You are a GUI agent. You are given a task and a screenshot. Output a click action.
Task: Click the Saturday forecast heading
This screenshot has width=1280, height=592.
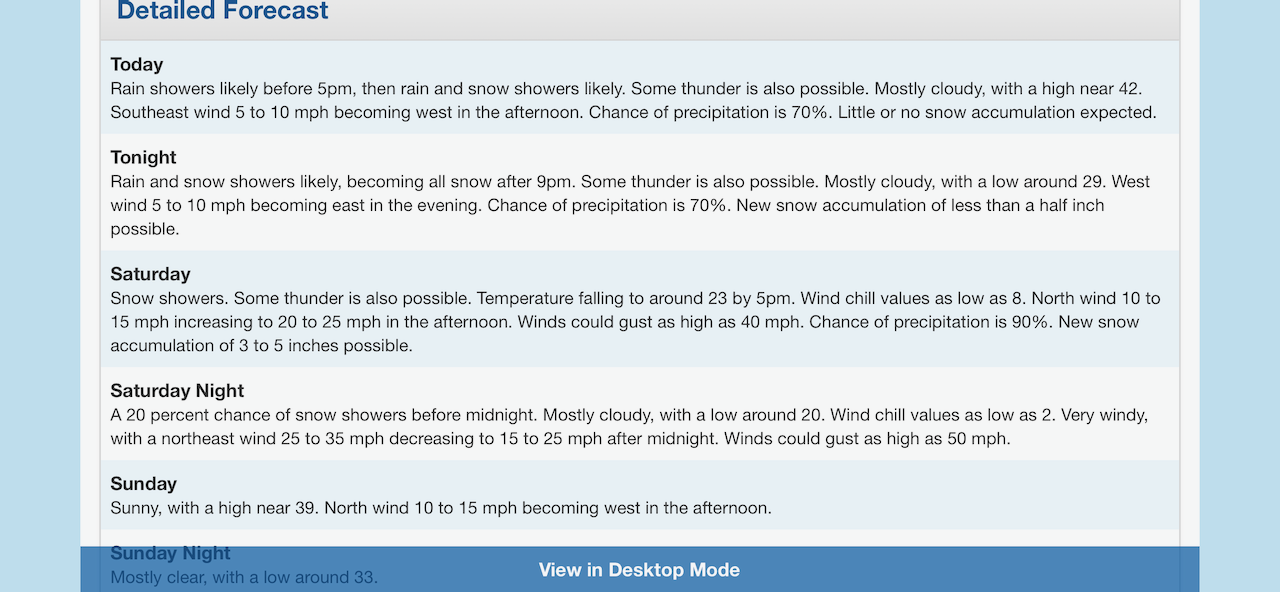150,274
